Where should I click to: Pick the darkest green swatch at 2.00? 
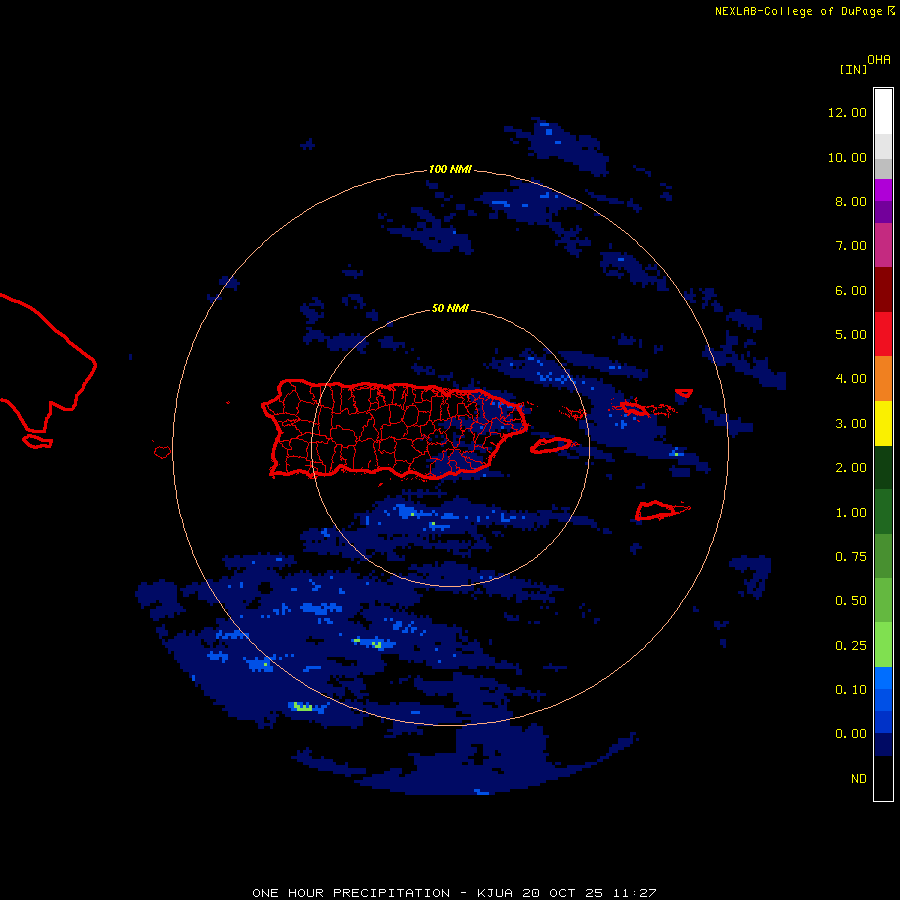[x=883, y=467]
